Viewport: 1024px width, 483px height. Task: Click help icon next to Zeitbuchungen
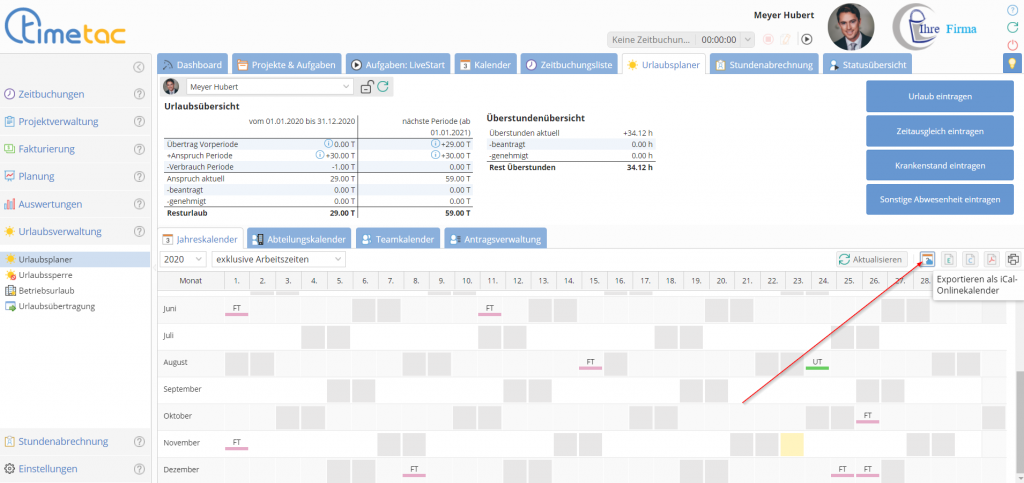coord(140,94)
